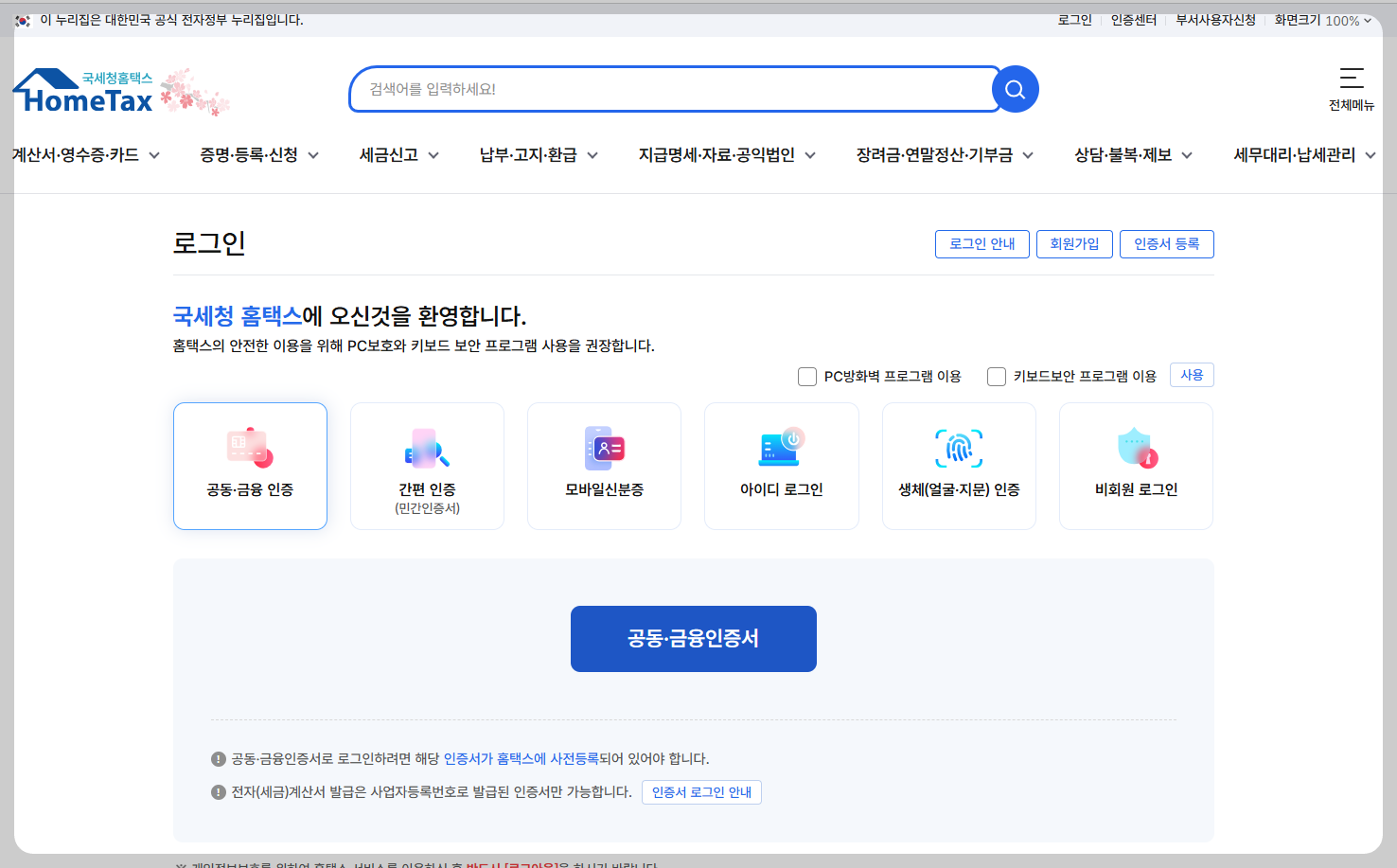Click the large 공동·금융인증서 button
The height and width of the screenshot is (868, 1397).
click(694, 639)
